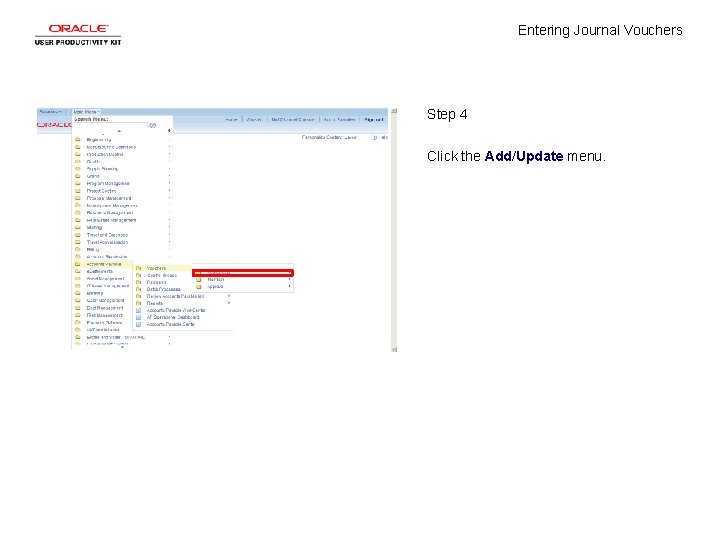Image resolution: width=720 pixels, height=540 pixels.
Task: Click the Quality folder icon
Action: (x=78, y=162)
